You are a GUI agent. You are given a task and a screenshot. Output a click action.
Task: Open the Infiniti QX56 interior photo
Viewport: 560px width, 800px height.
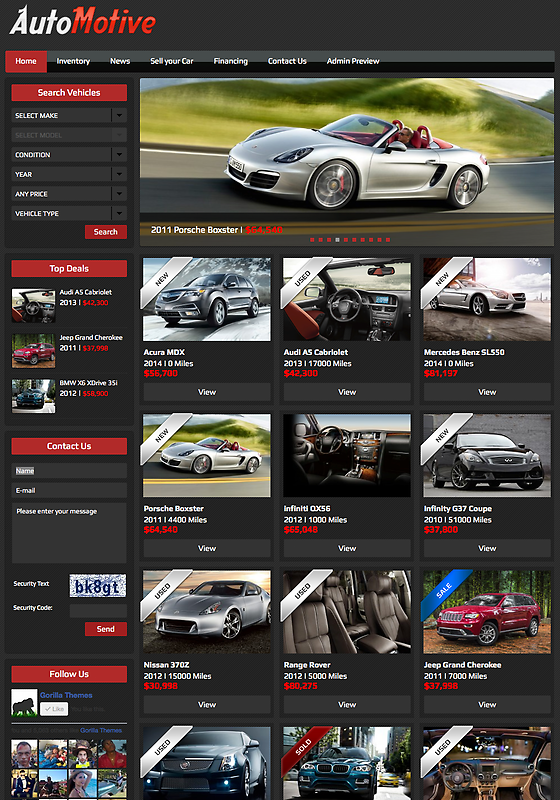pos(347,455)
